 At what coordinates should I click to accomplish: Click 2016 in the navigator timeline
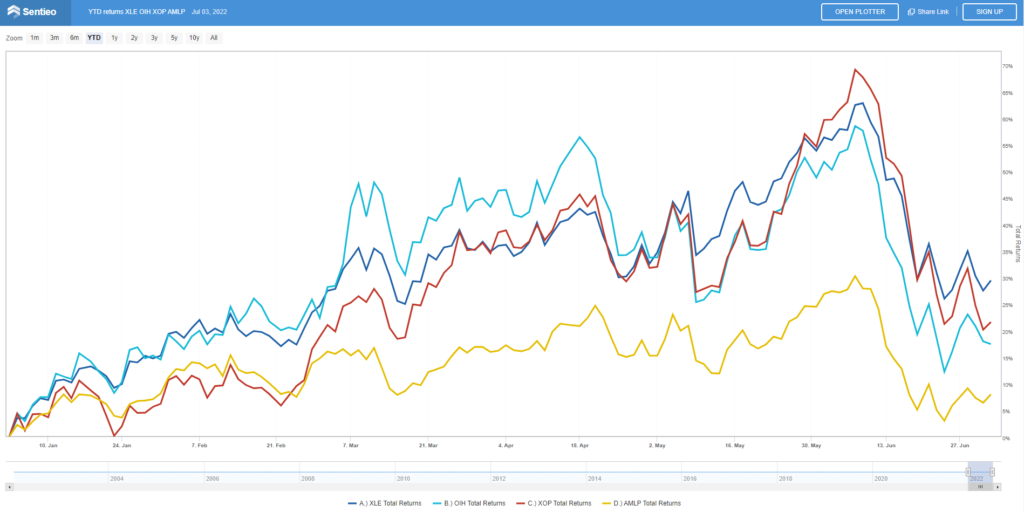[x=690, y=479]
